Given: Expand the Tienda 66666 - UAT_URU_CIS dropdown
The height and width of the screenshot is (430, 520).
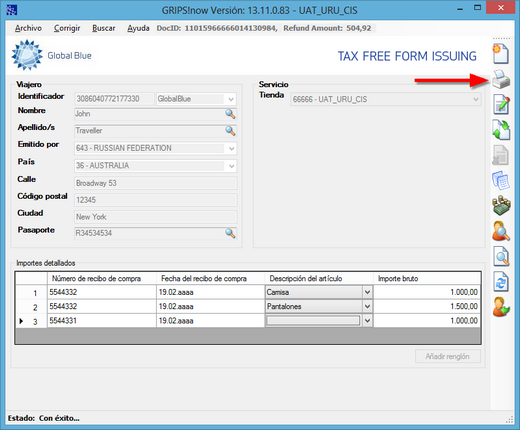Looking at the screenshot, I should [x=476, y=99].
